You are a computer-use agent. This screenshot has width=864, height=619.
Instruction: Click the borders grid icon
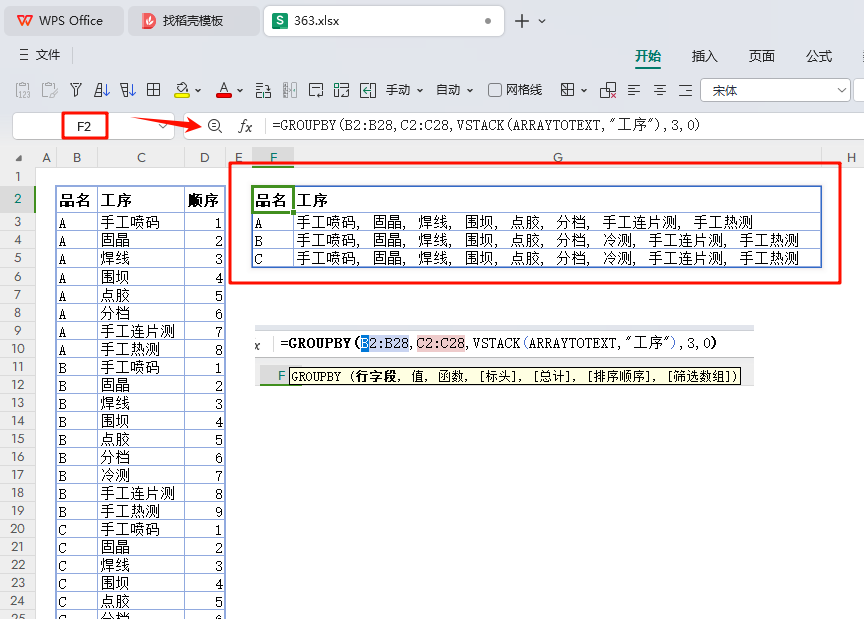tap(568, 90)
